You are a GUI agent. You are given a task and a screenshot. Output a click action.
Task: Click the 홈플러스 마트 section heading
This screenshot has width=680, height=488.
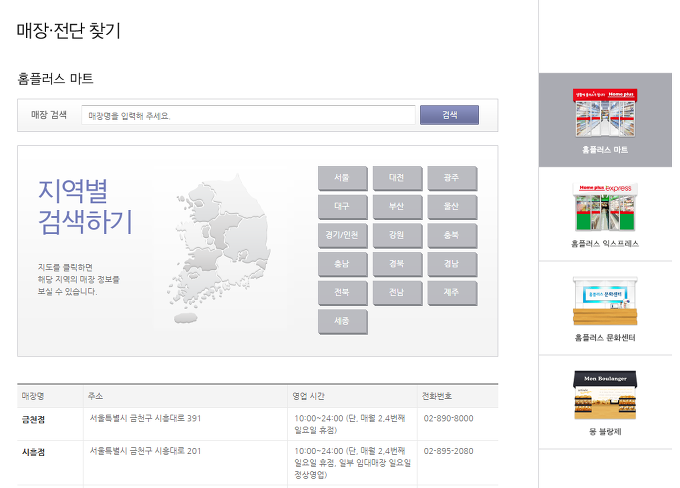[x=56, y=79]
